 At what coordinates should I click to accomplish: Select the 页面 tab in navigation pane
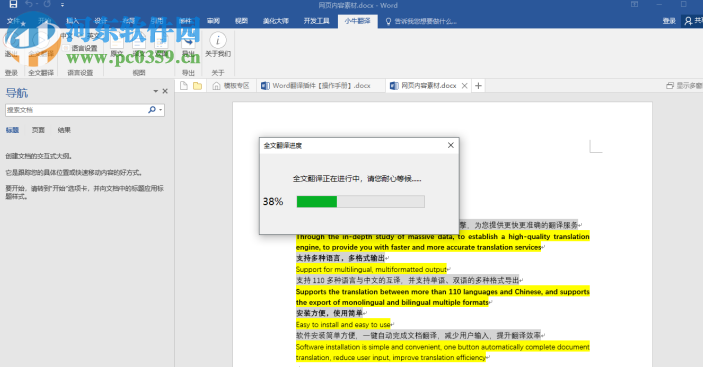click(38, 130)
